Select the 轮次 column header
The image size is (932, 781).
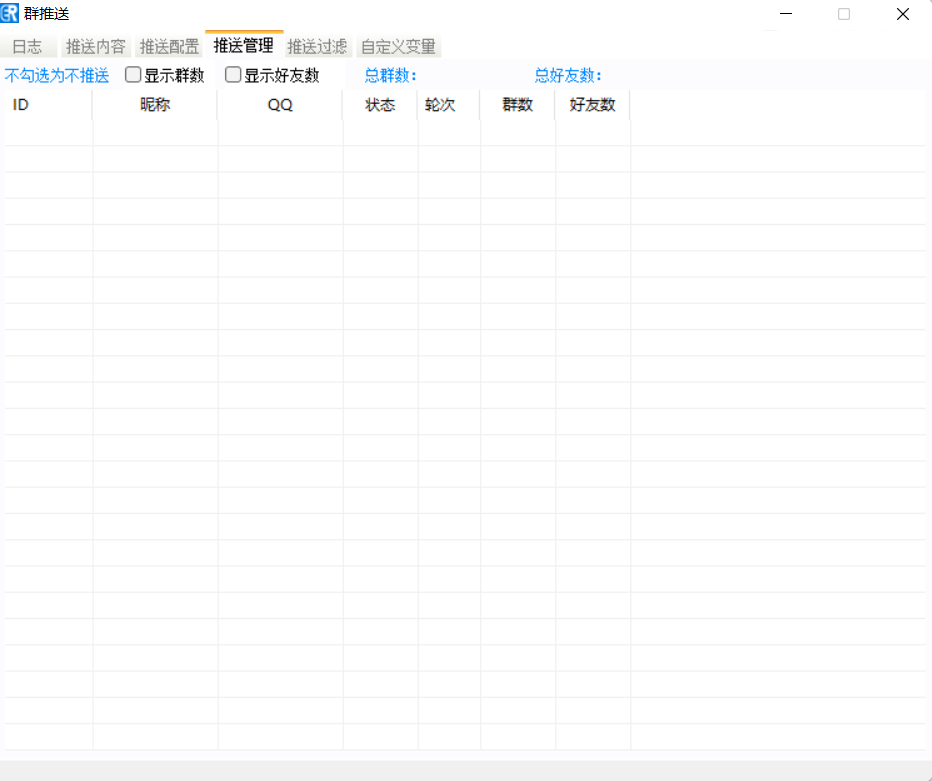440,105
